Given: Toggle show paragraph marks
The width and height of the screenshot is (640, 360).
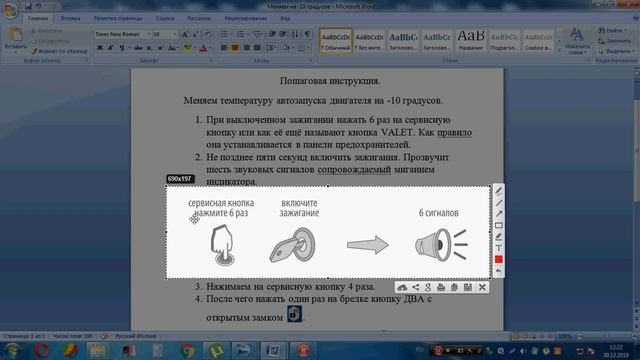Looking at the screenshot, I should (307, 34).
